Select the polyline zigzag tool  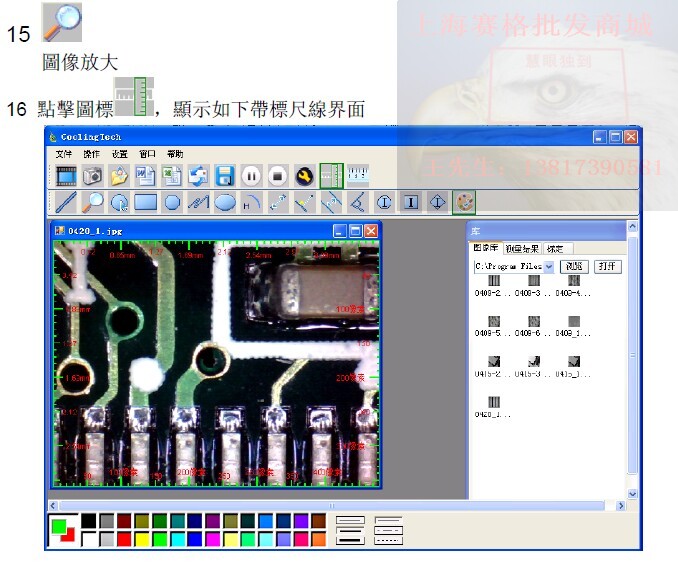click(198, 202)
